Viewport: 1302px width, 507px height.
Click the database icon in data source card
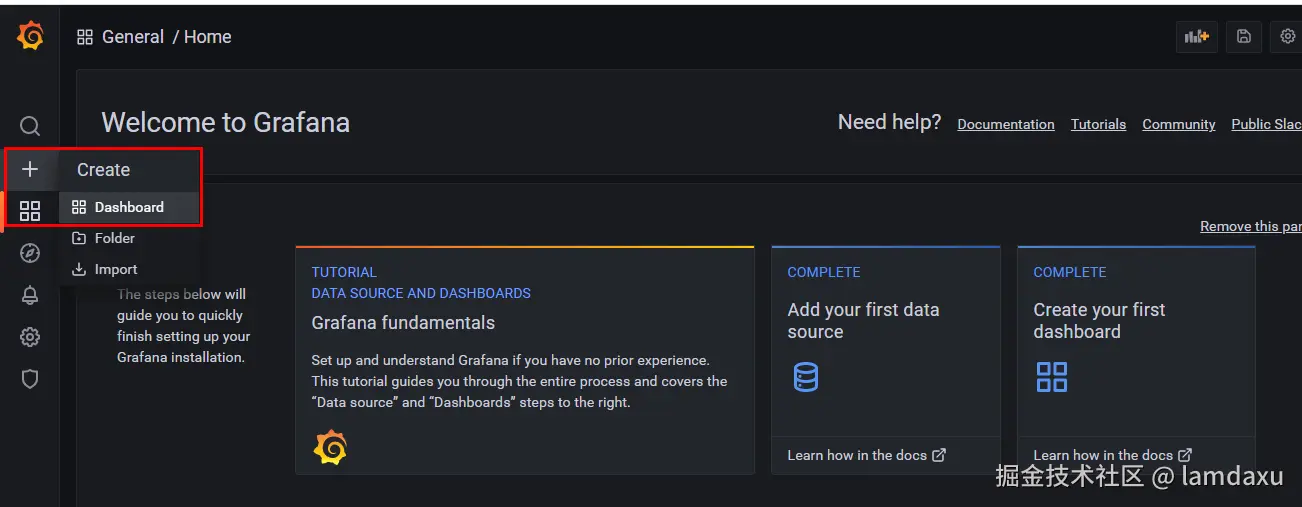point(805,377)
